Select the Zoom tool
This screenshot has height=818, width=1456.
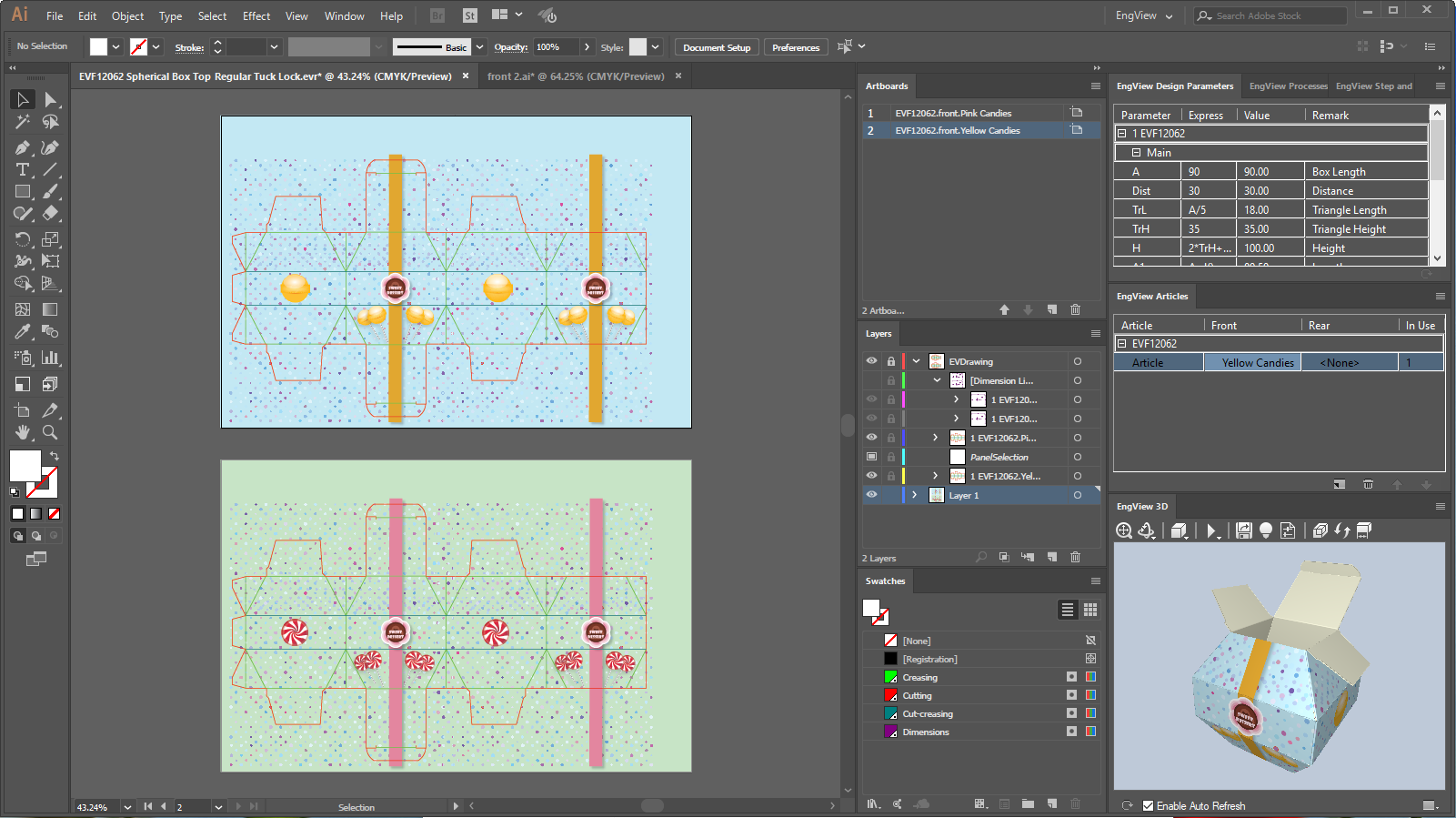[x=50, y=433]
